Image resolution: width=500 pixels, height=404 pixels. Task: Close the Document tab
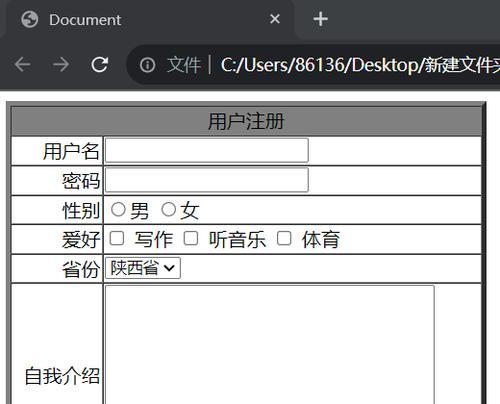(275, 19)
